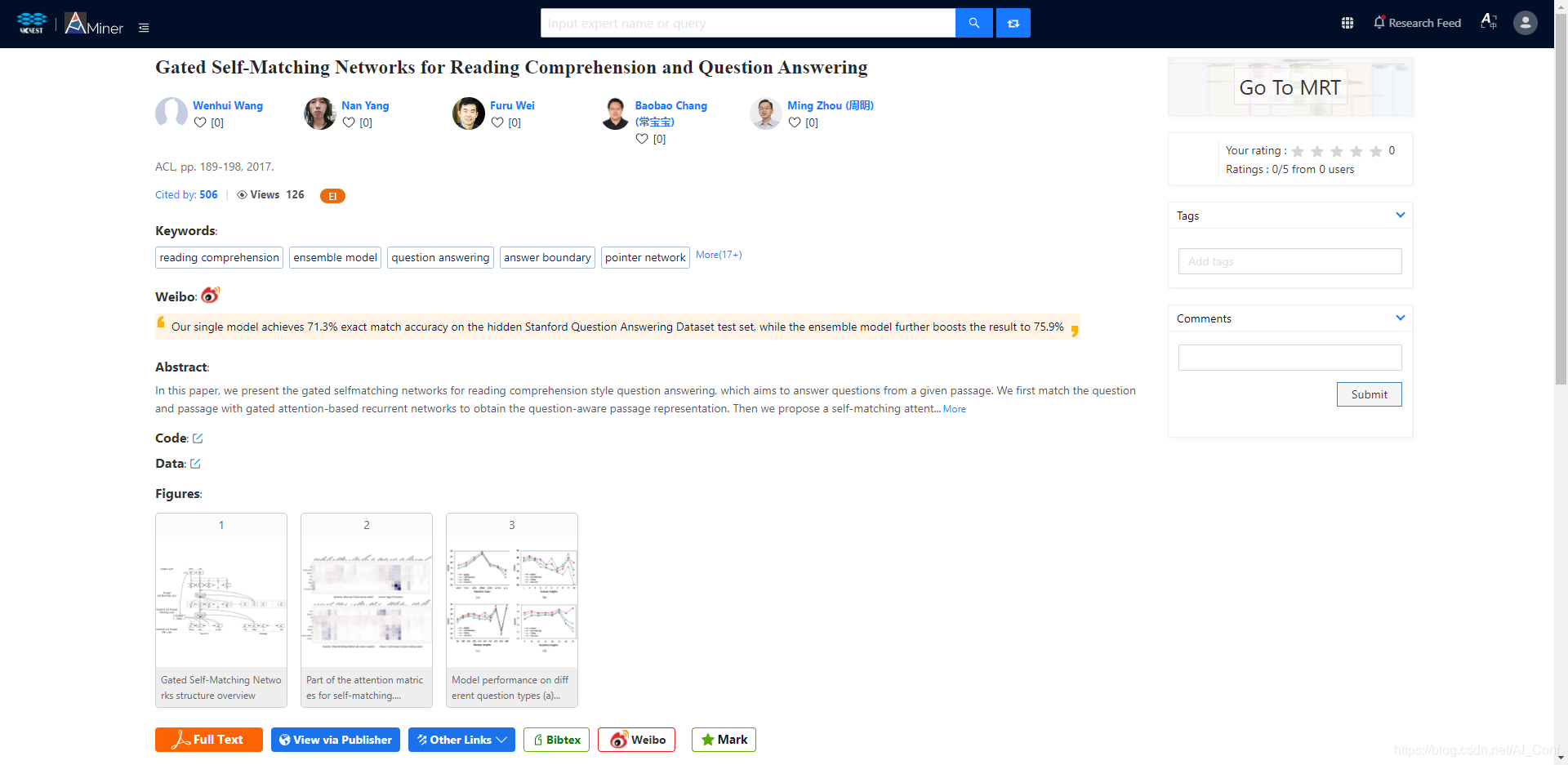Like author Ming Zhou with heart icon
The width and height of the screenshot is (1568, 765).
tap(795, 122)
